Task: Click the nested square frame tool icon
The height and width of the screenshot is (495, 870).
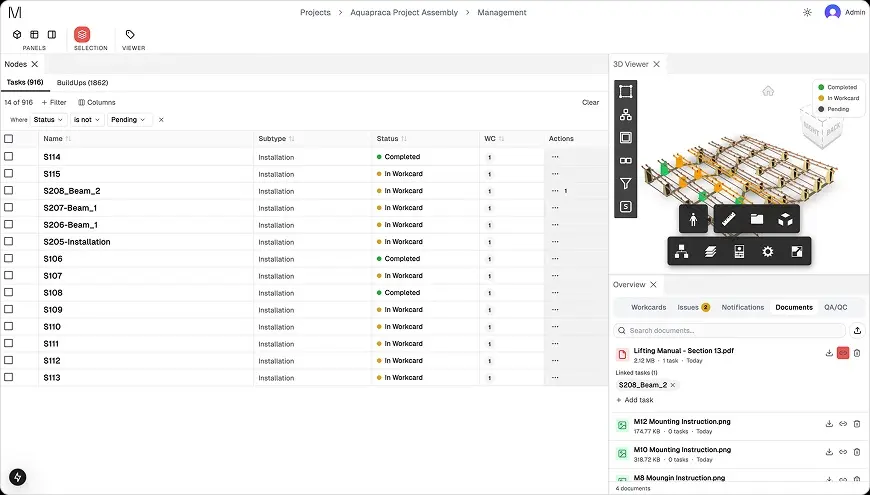Action: 626,138
